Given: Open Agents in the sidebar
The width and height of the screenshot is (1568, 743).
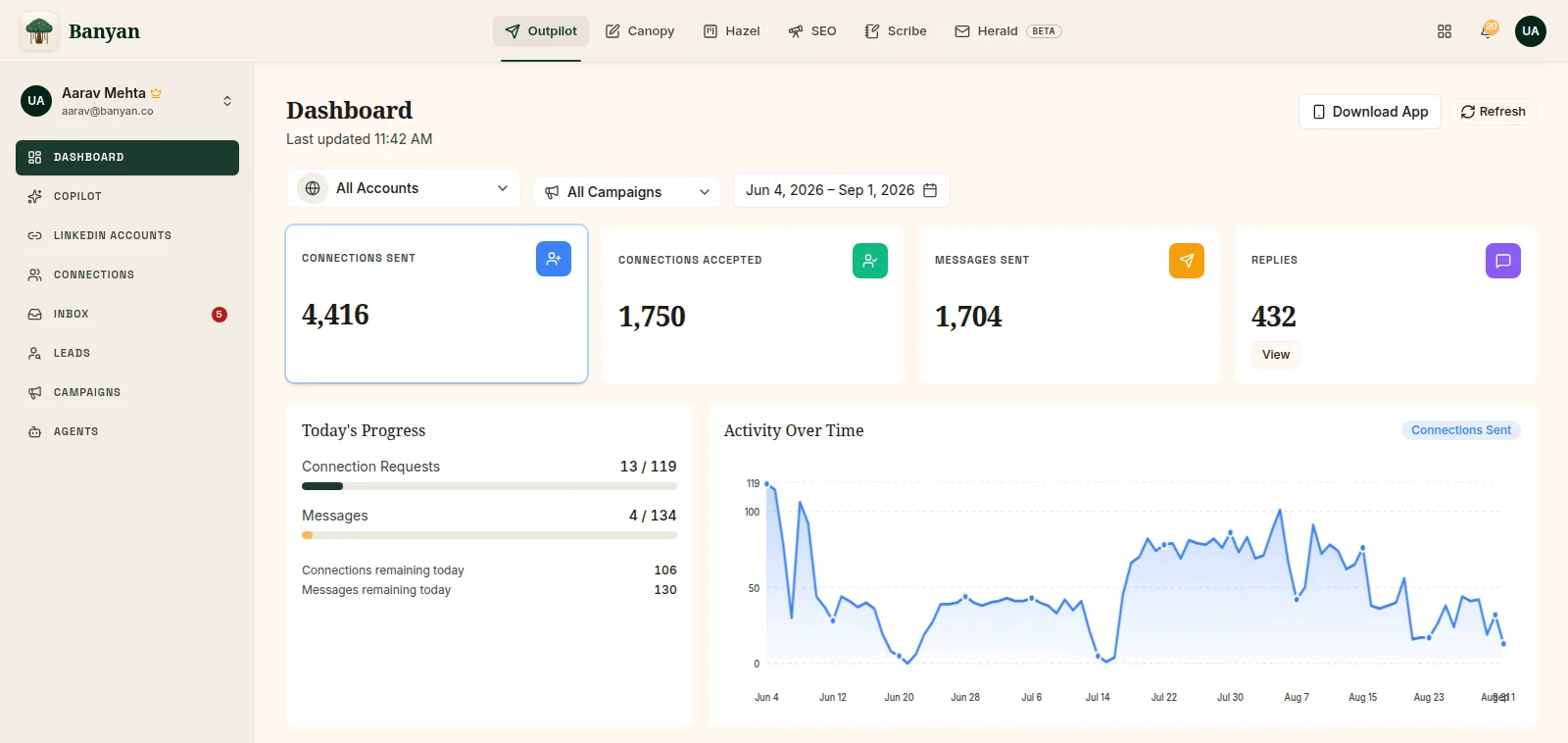Looking at the screenshot, I should tap(127, 432).
